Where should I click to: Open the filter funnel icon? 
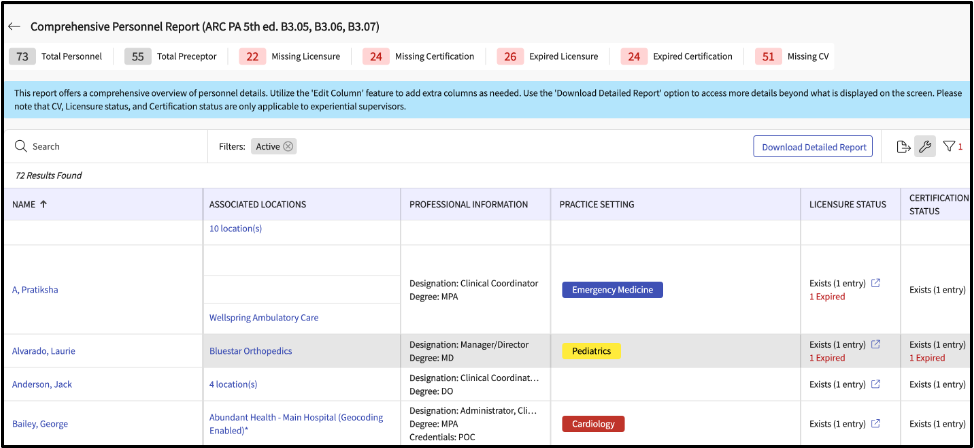[949, 147]
